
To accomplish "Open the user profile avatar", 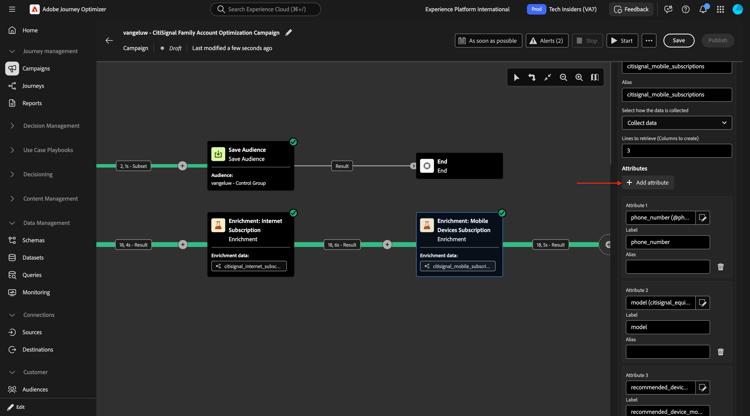I will point(738,9).
